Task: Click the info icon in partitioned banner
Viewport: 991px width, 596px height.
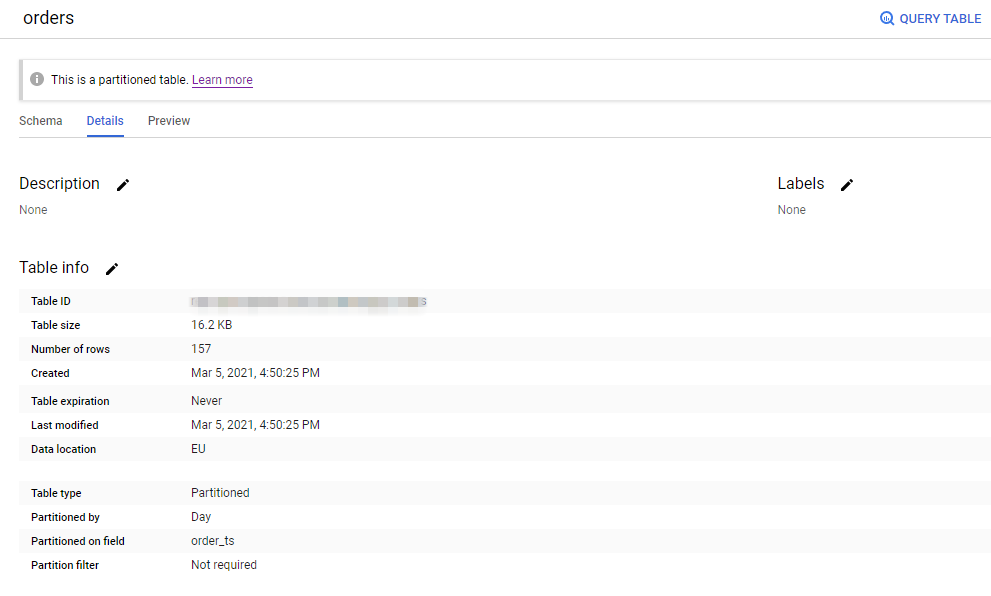Action: click(x=37, y=79)
